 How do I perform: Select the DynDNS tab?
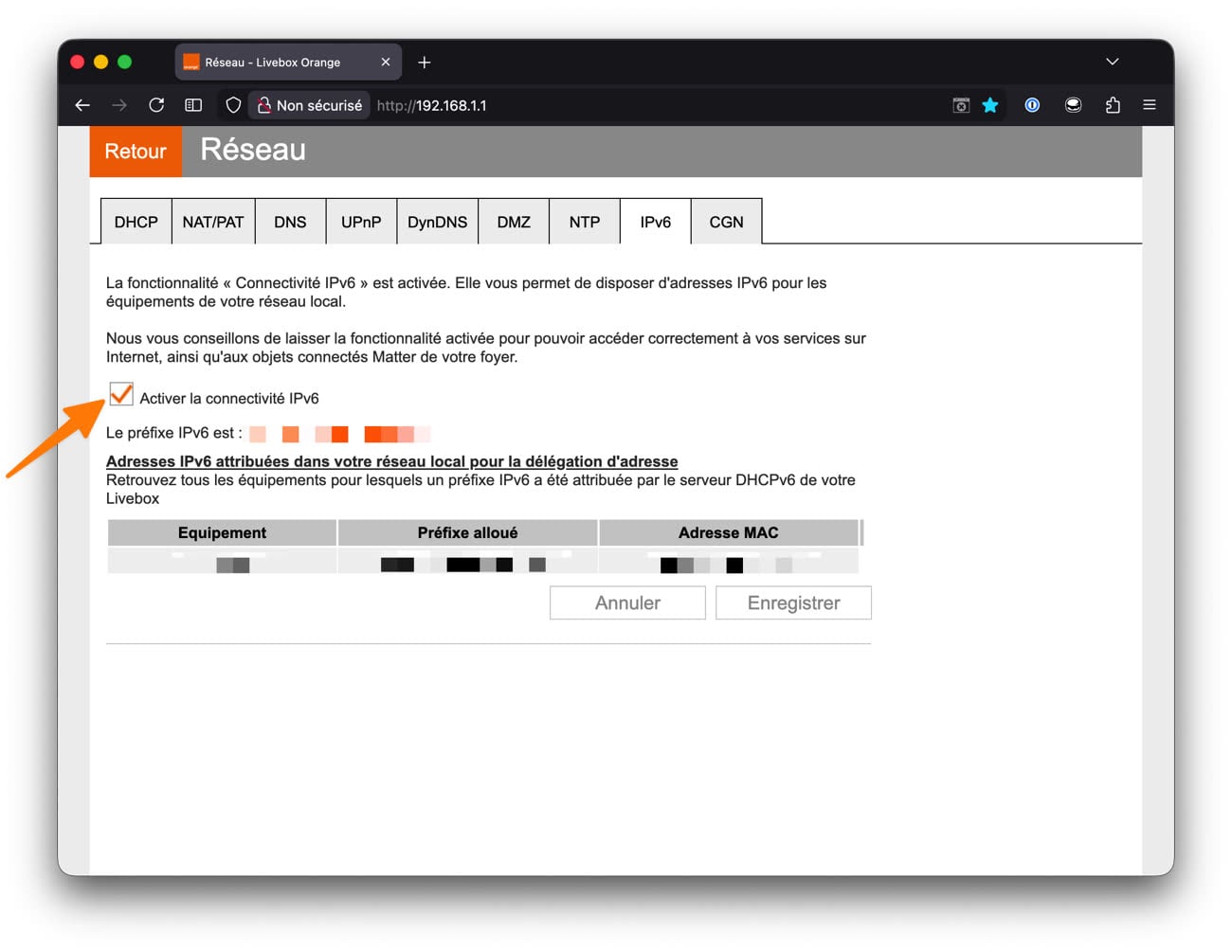tap(437, 222)
